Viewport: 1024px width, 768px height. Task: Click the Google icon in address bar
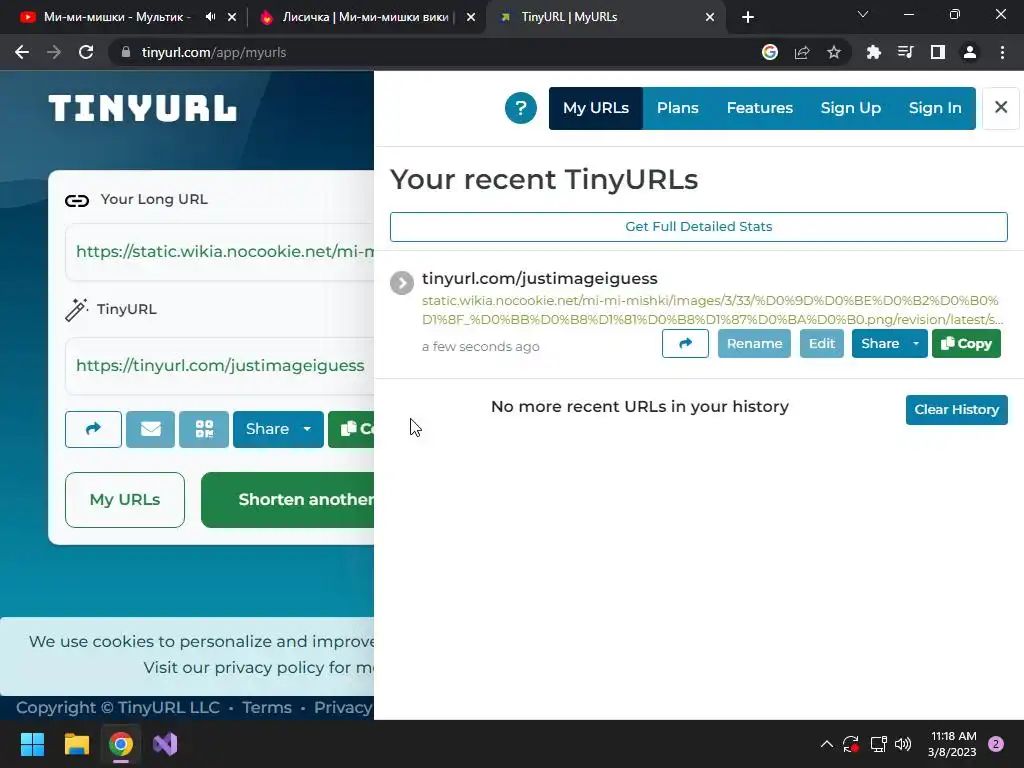pos(770,52)
